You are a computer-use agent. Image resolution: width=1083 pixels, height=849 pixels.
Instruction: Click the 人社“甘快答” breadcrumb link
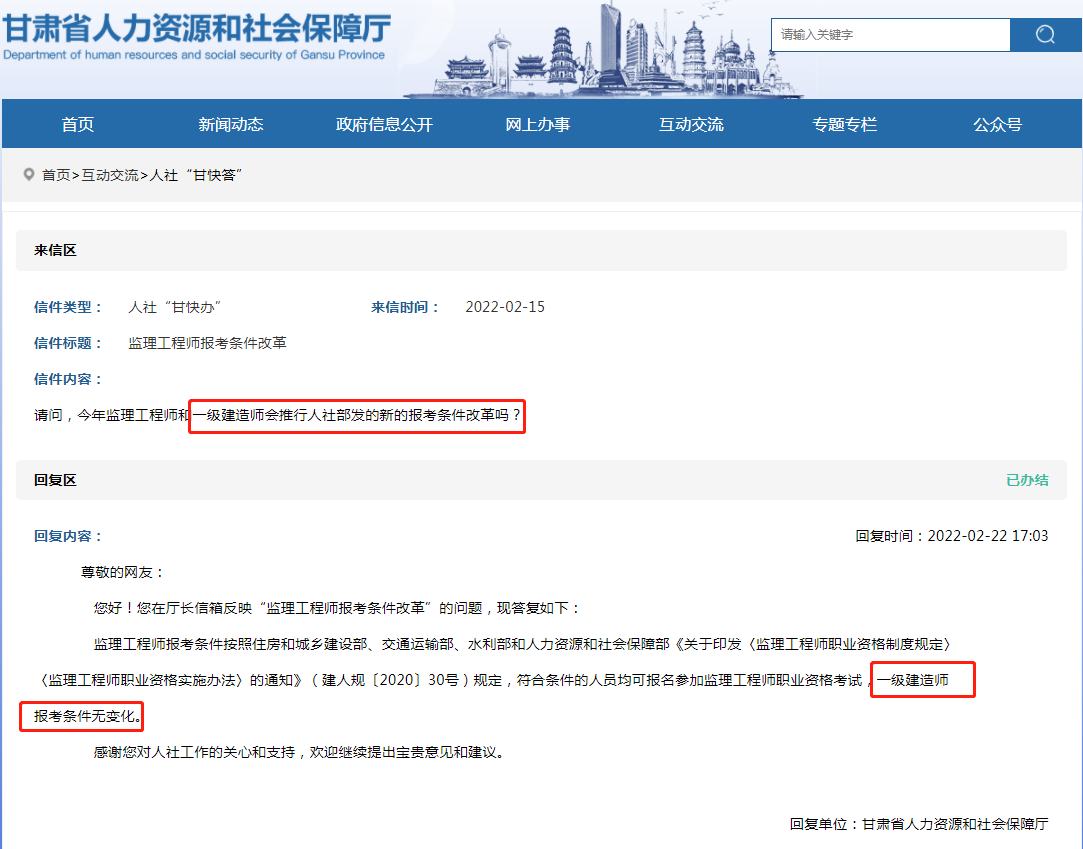click(196, 175)
